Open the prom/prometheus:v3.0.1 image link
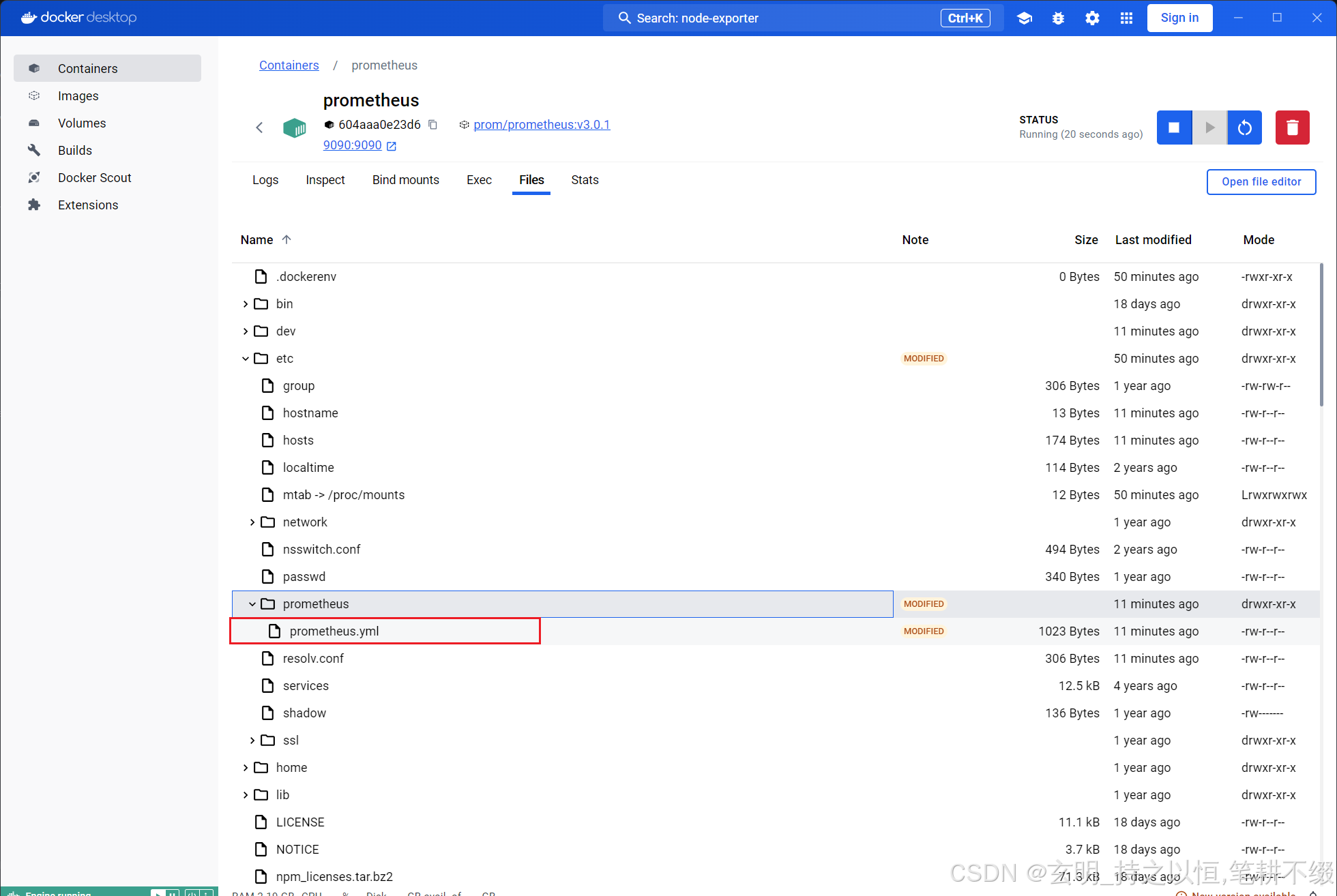The width and height of the screenshot is (1337, 896). (542, 125)
